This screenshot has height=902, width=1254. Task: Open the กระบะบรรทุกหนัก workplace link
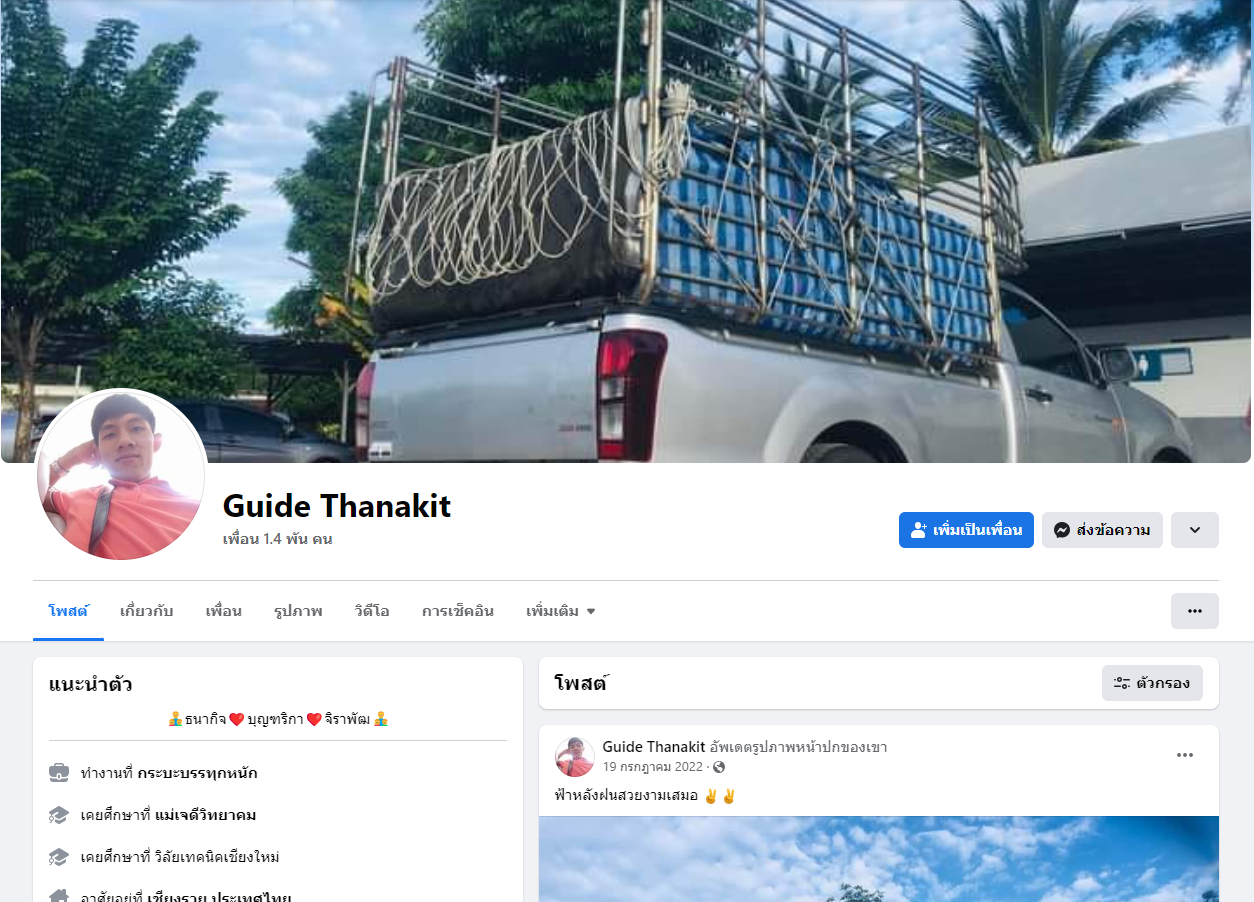pos(197,773)
